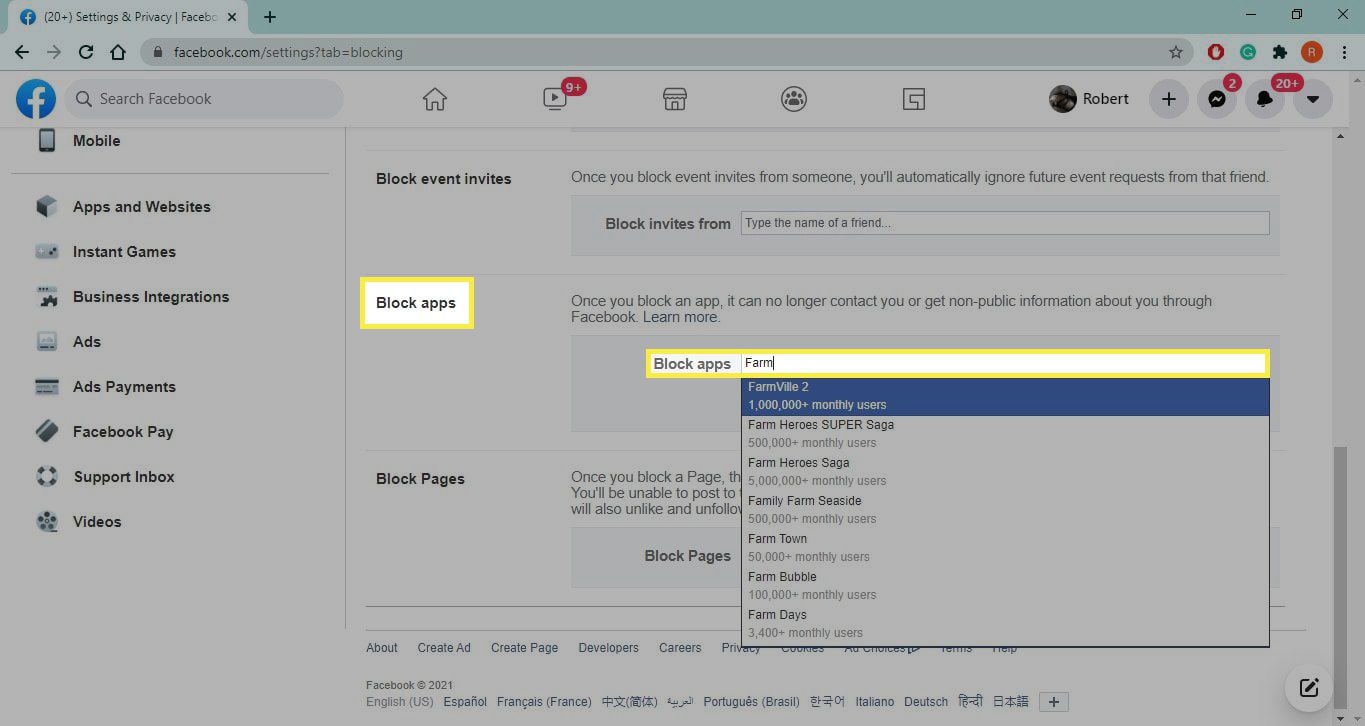Click the Block invites from input field
The height and width of the screenshot is (726, 1365).
(1005, 223)
